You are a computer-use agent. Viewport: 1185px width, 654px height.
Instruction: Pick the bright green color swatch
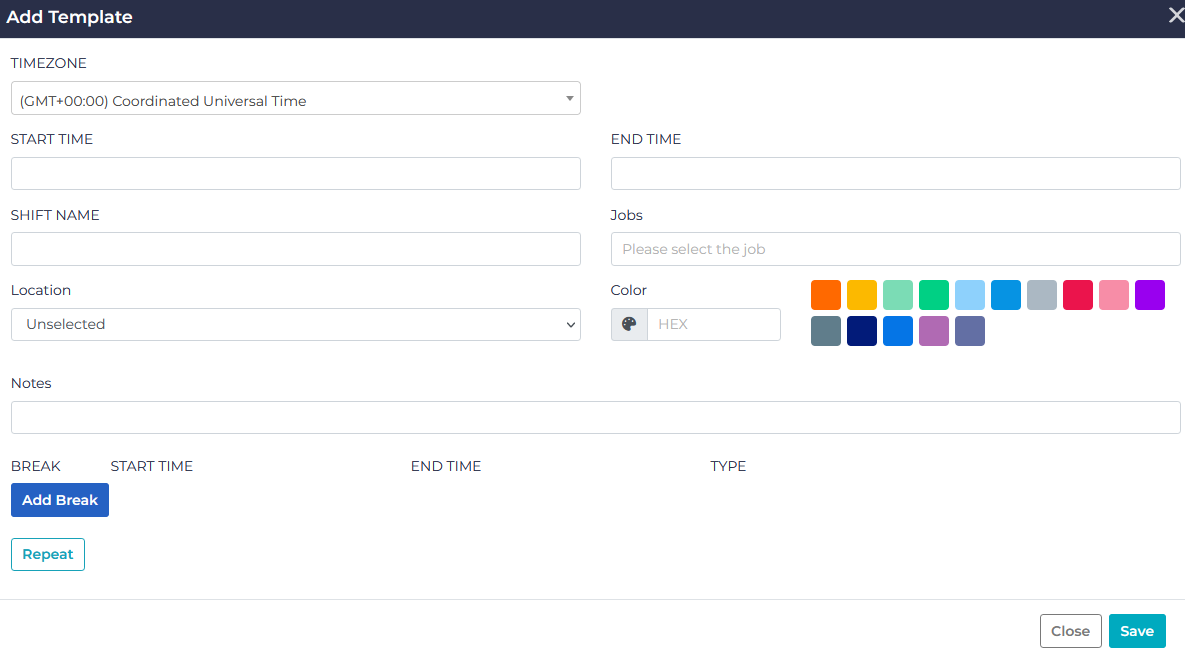934,294
